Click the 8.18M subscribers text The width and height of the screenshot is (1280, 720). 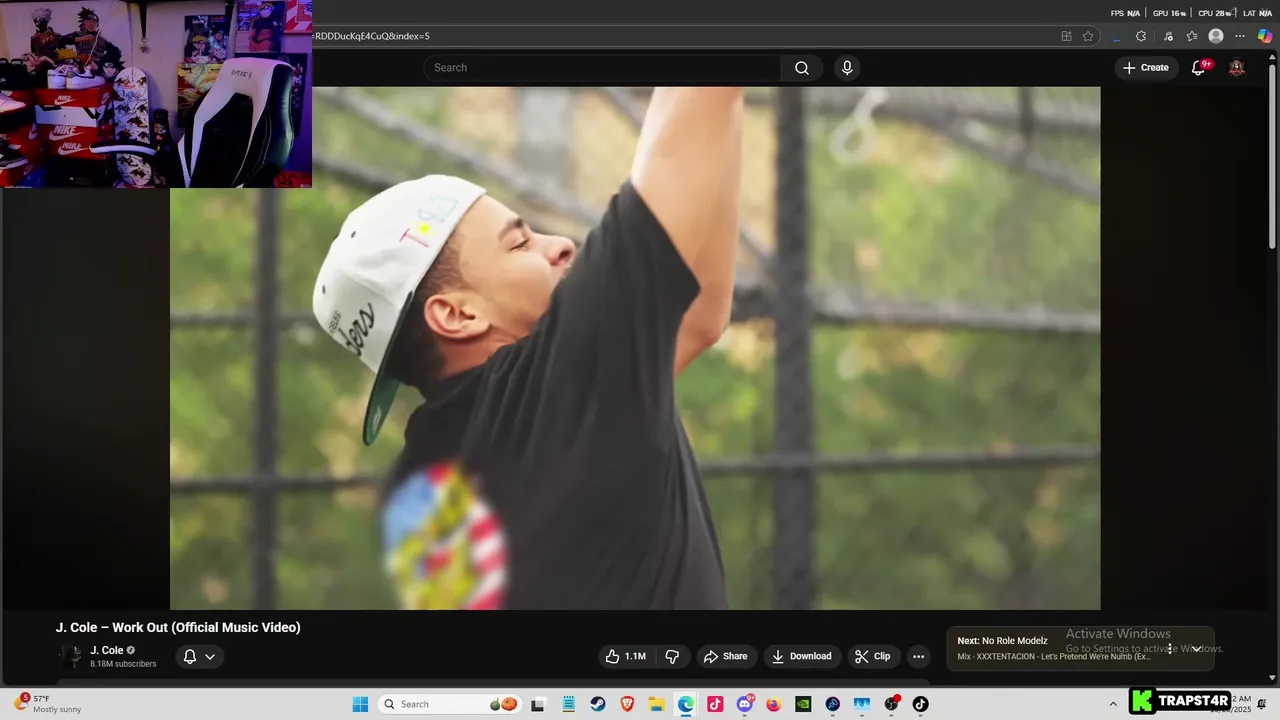pos(123,664)
